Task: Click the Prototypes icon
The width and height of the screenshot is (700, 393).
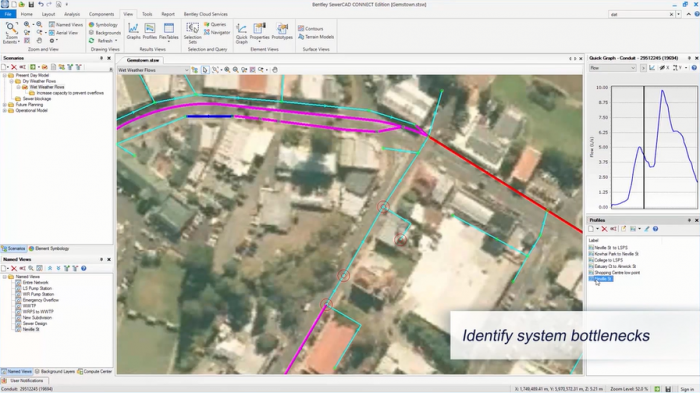Action: [282, 31]
